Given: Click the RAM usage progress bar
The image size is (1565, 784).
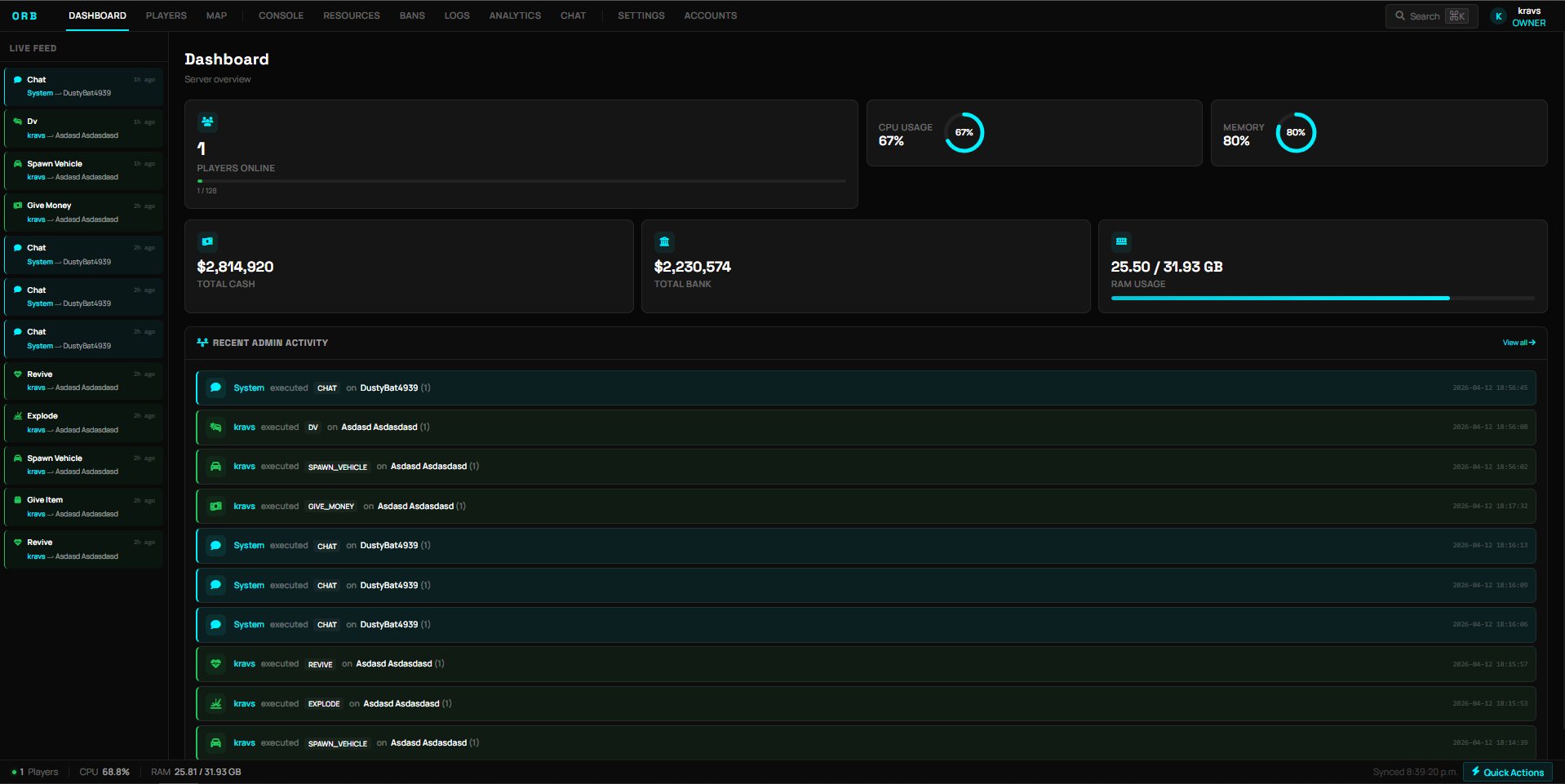Looking at the screenshot, I should click(1323, 299).
